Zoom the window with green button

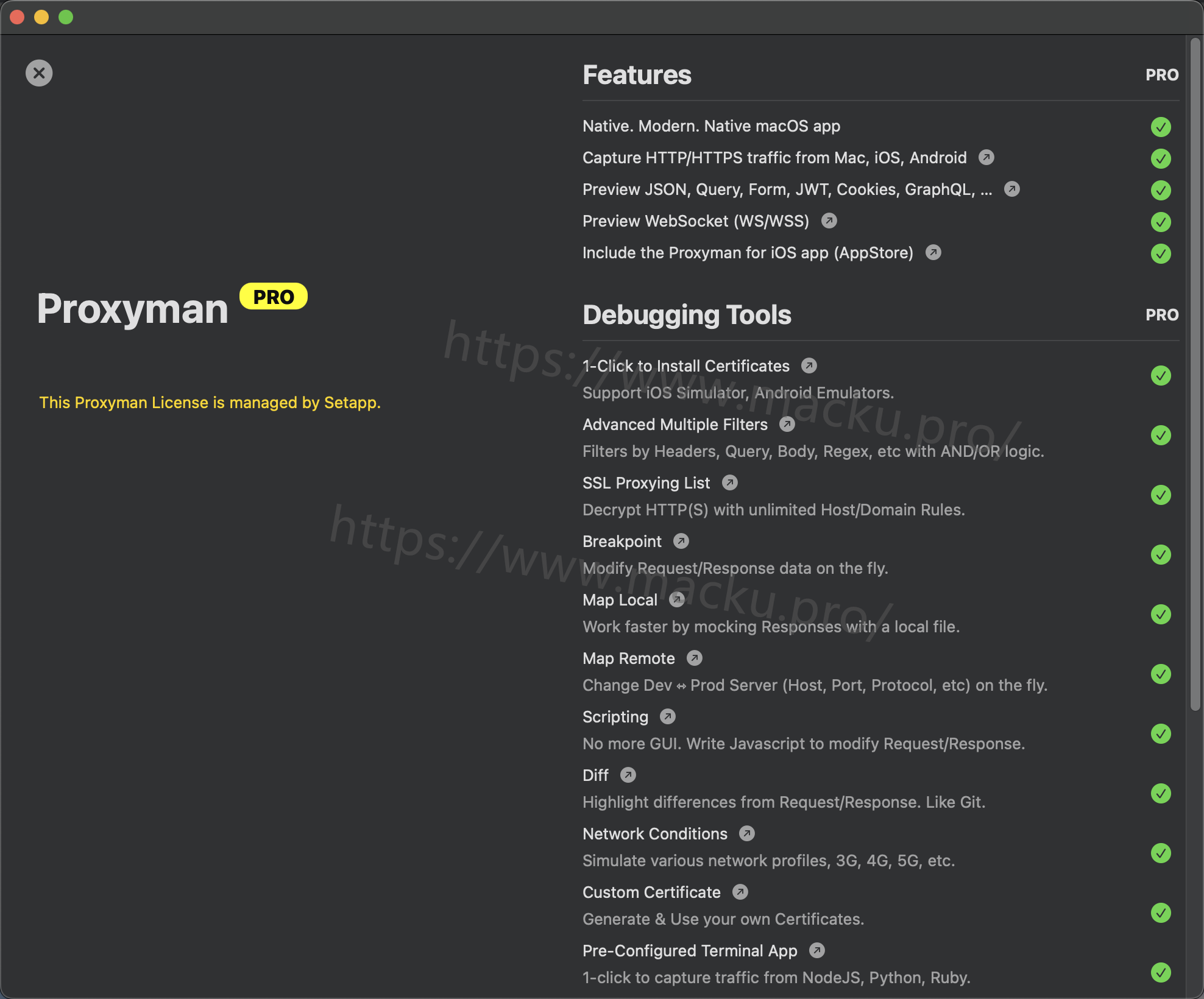(66, 17)
